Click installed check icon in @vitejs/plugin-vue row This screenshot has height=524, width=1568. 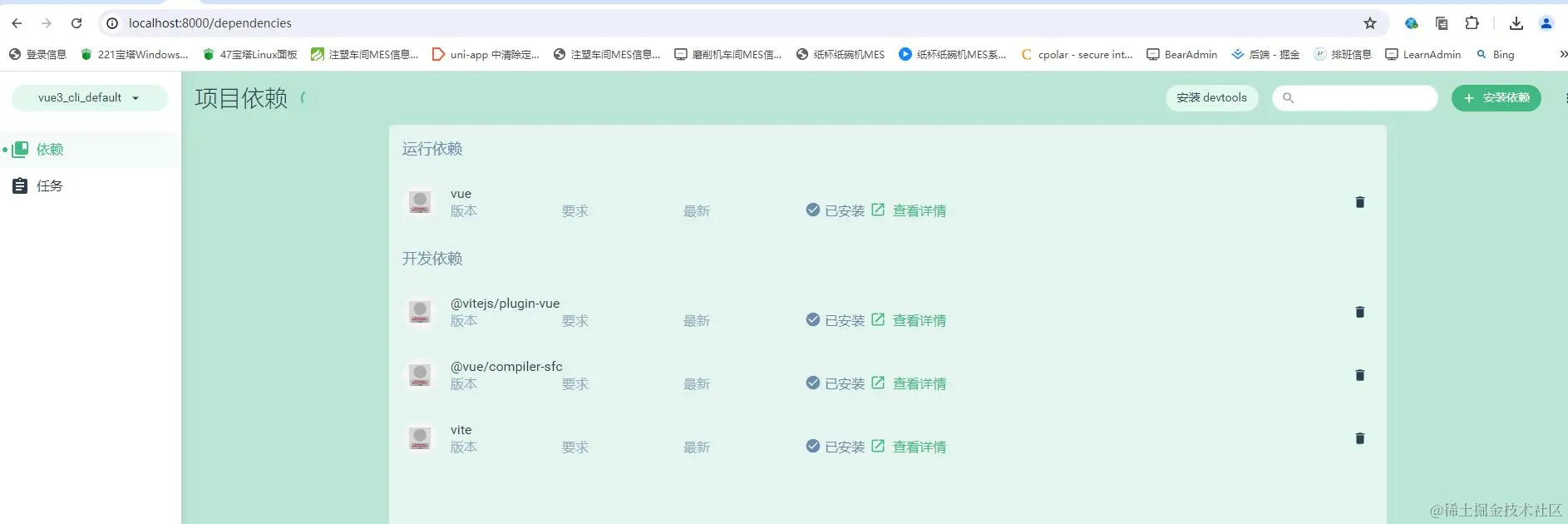point(813,319)
